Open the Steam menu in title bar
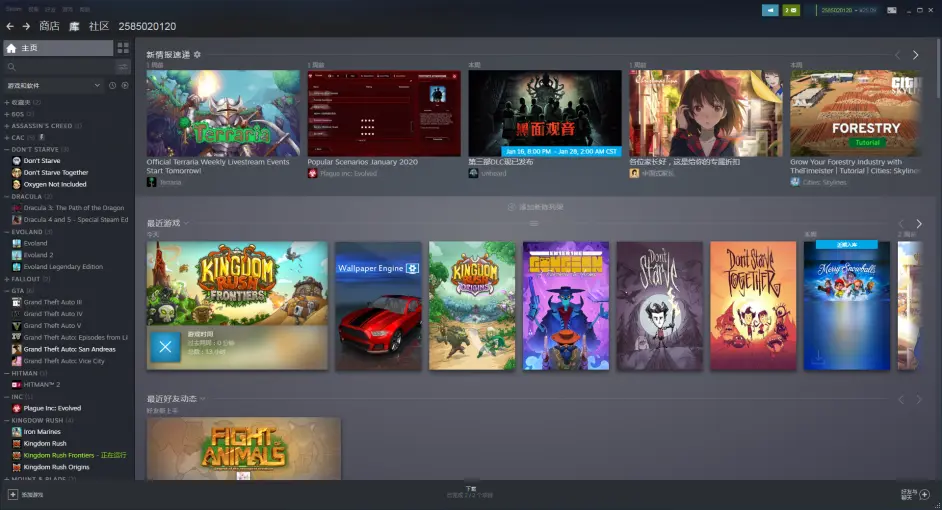The height and width of the screenshot is (510, 942). coord(14,10)
